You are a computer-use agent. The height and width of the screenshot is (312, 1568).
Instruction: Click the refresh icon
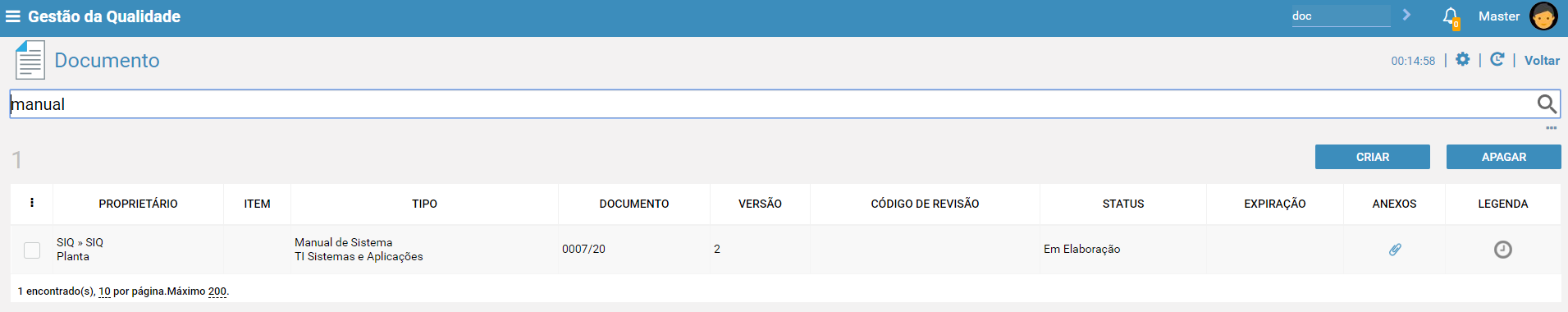click(1497, 59)
